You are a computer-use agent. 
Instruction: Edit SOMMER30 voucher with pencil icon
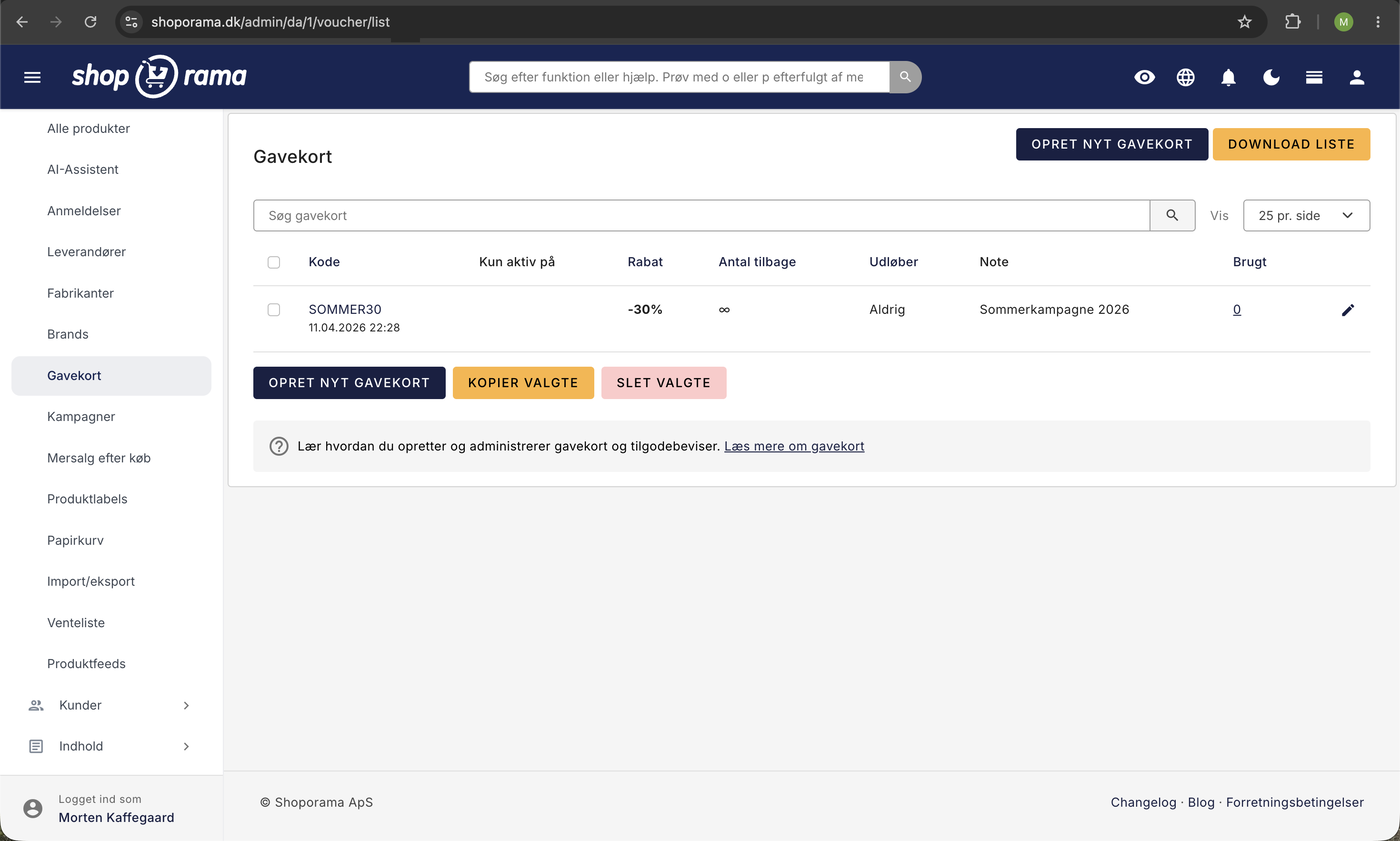click(1348, 310)
